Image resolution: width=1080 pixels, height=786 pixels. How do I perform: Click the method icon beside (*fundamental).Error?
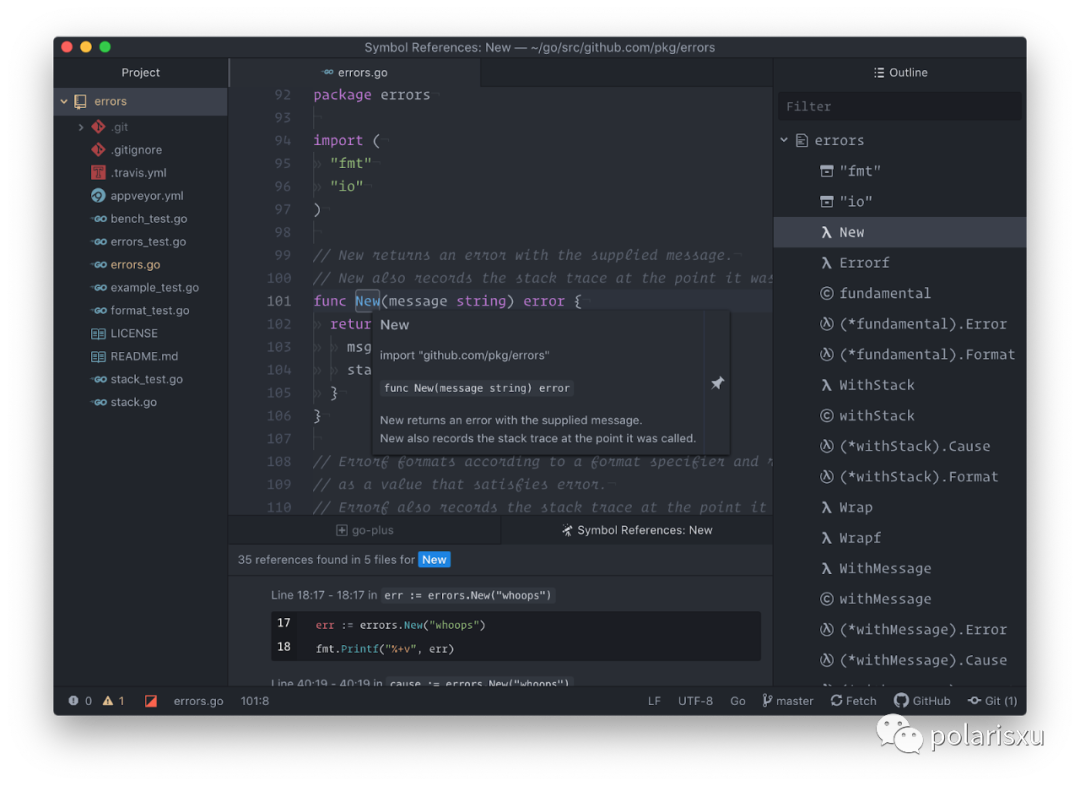827,324
